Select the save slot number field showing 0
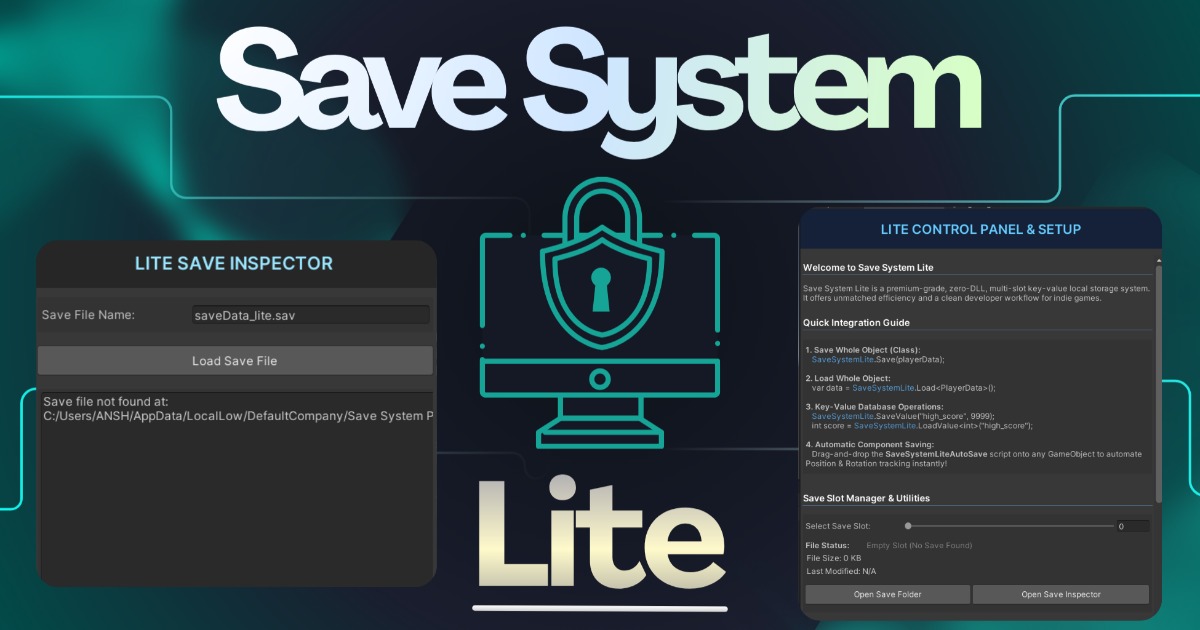Screen dimensions: 1200x630 coord(1133,525)
